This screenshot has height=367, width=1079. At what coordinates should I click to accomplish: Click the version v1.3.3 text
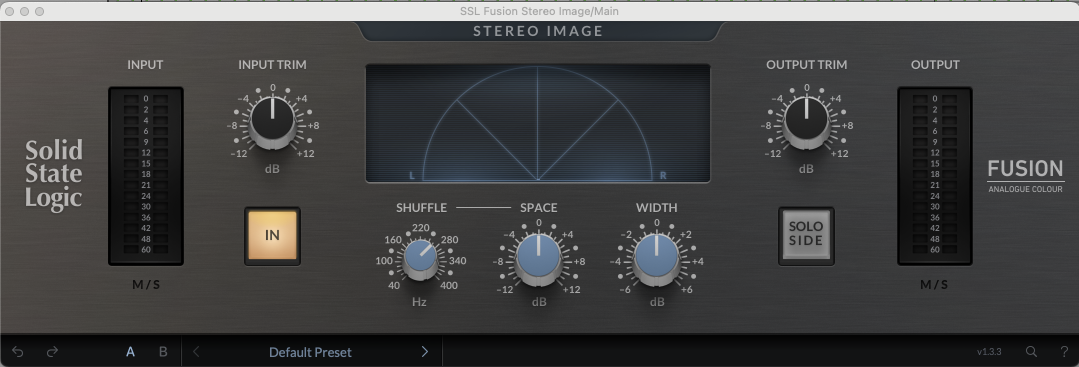(989, 352)
